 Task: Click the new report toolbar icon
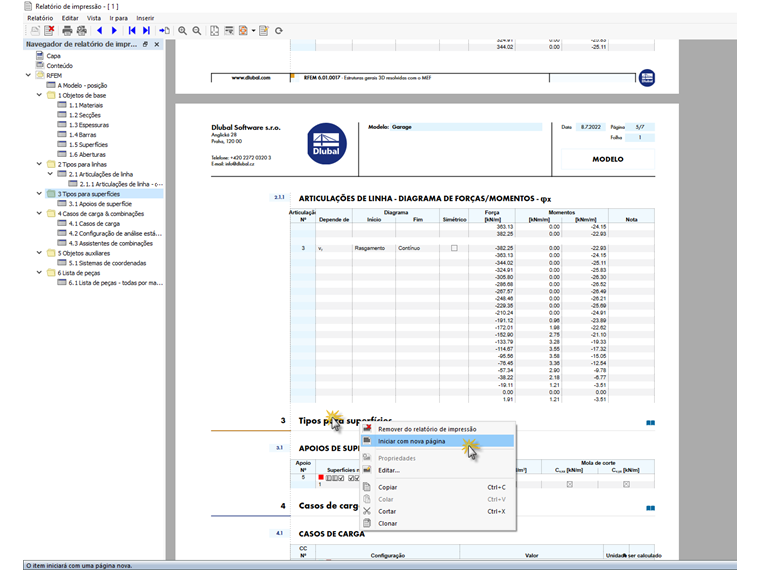(35, 31)
